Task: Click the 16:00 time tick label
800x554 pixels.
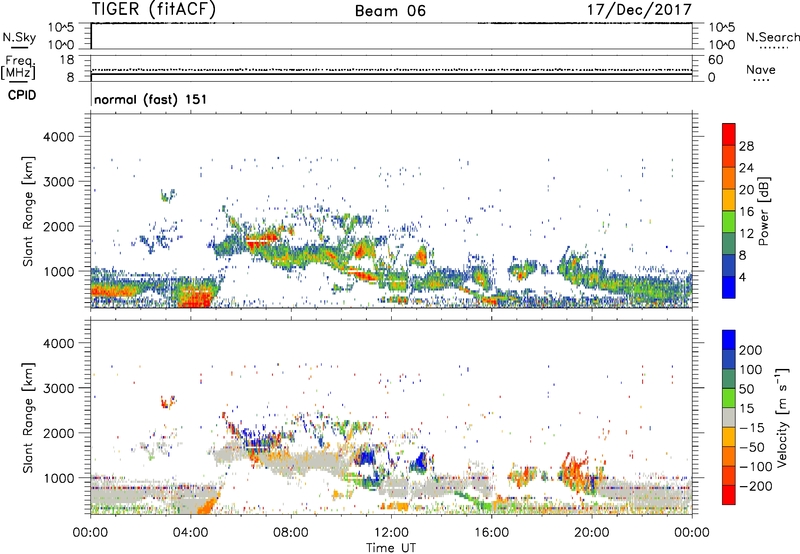Action: pos(491,533)
